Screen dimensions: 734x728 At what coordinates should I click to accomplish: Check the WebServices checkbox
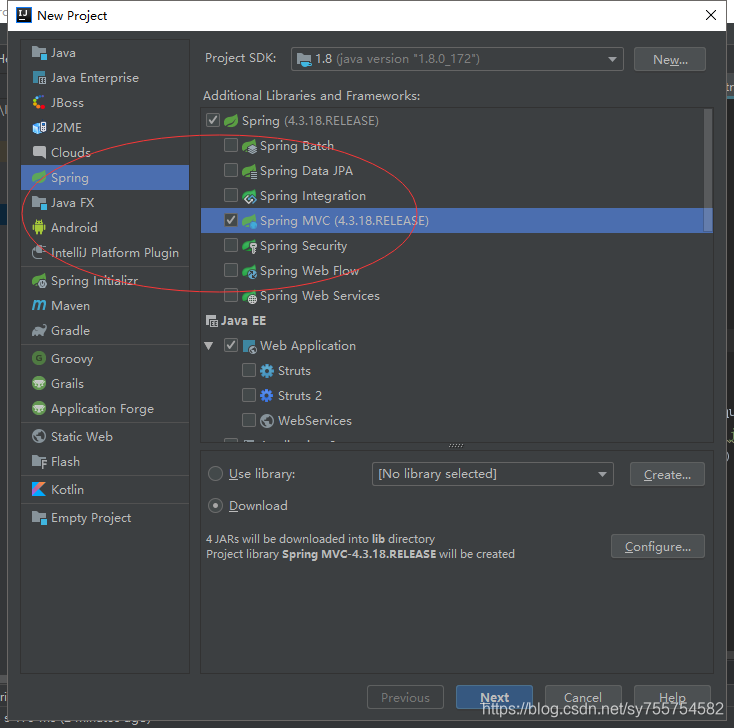[x=249, y=420]
